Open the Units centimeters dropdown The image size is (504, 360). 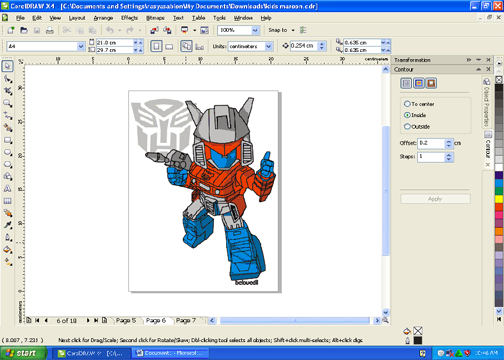(x=269, y=46)
